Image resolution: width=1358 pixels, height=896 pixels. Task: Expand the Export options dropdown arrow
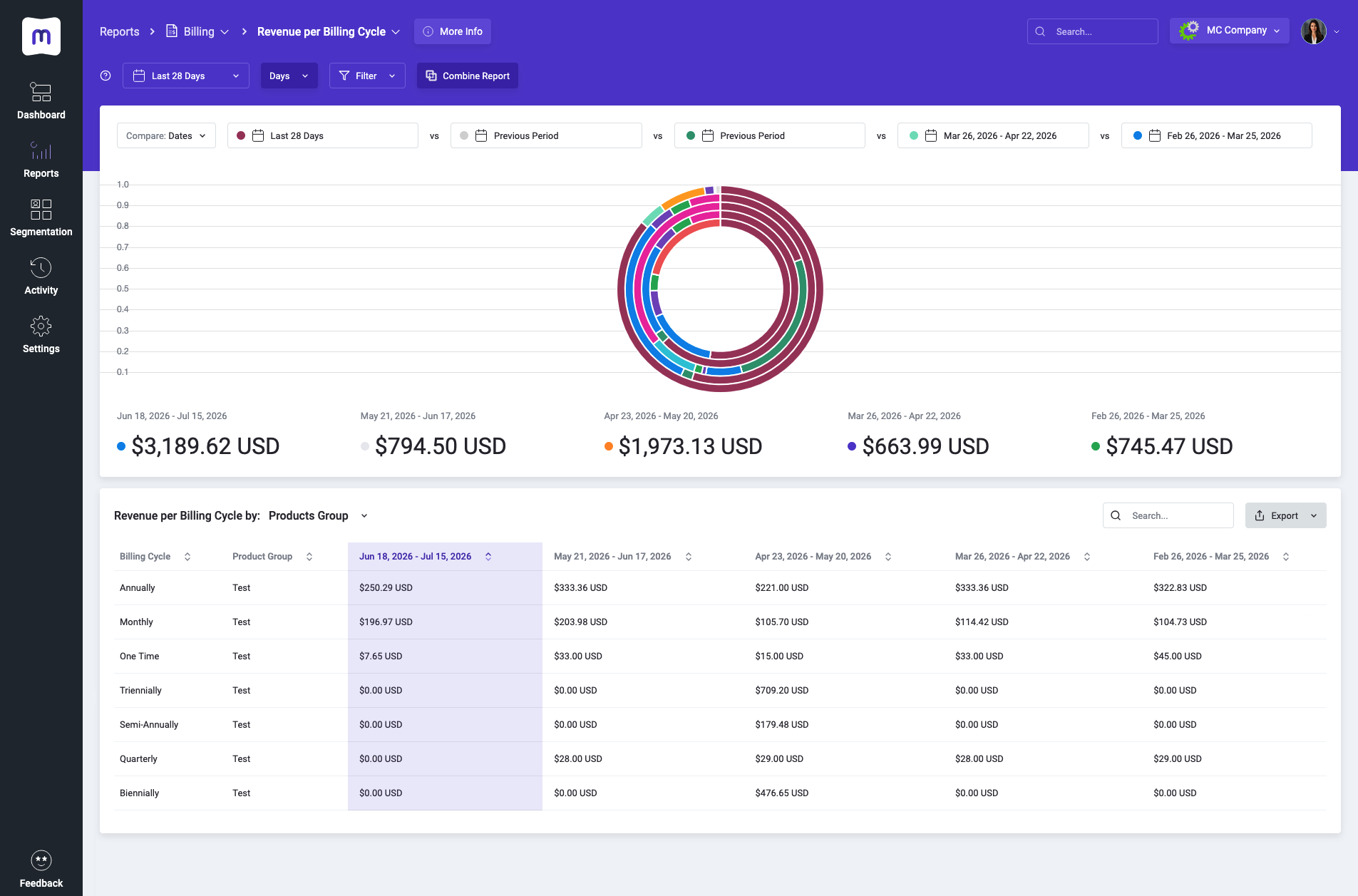point(1314,515)
